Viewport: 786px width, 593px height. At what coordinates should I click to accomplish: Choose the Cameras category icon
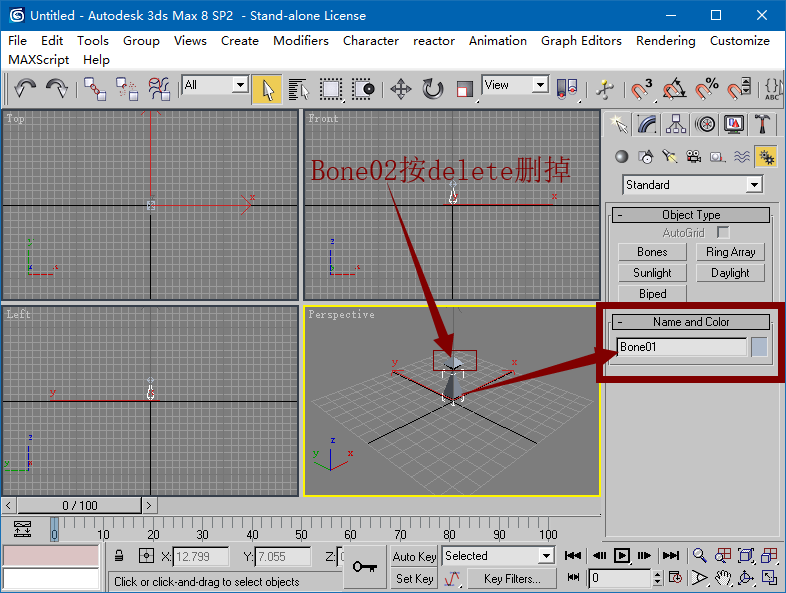pos(694,156)
